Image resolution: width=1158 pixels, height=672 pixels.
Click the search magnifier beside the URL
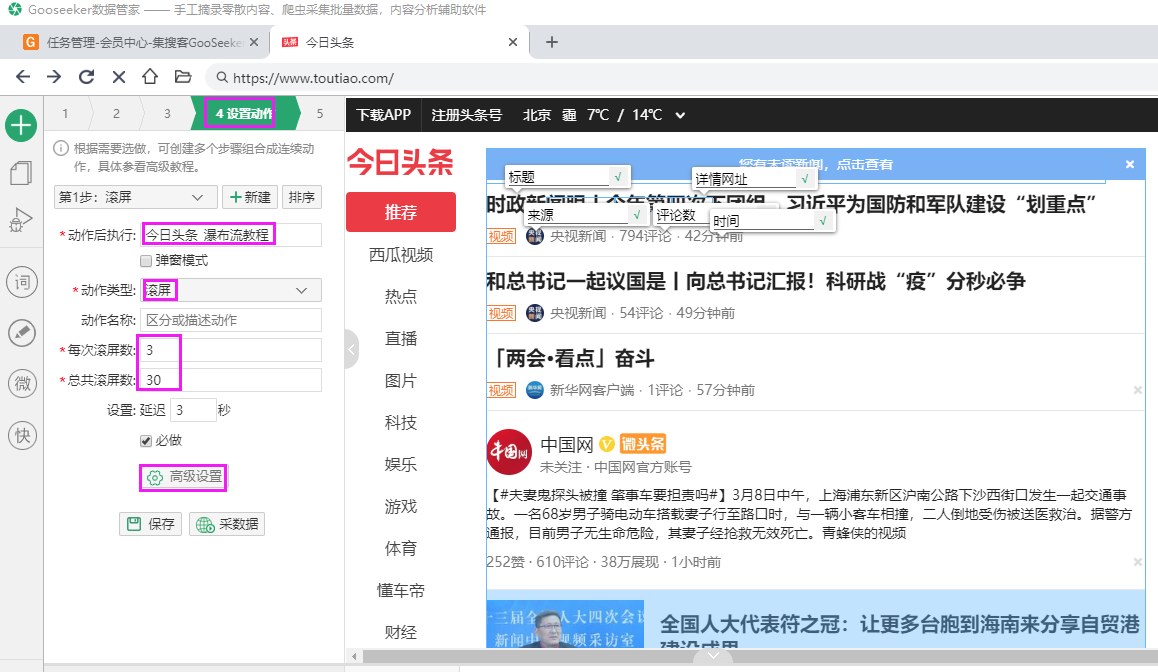pos(222,78)
